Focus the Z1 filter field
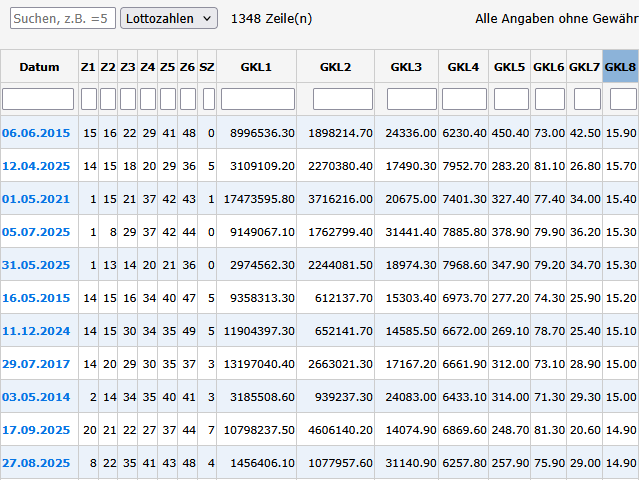 click(x=89, y=99)
